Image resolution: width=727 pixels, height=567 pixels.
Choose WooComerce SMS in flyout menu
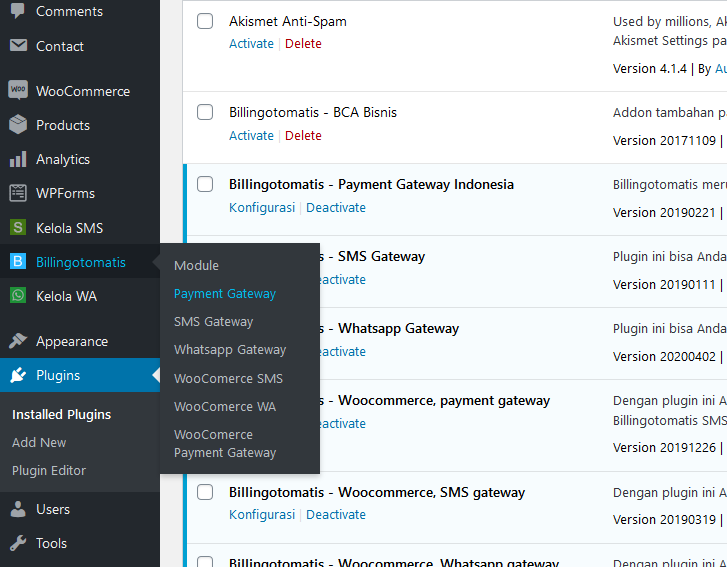tap(228, 379)
